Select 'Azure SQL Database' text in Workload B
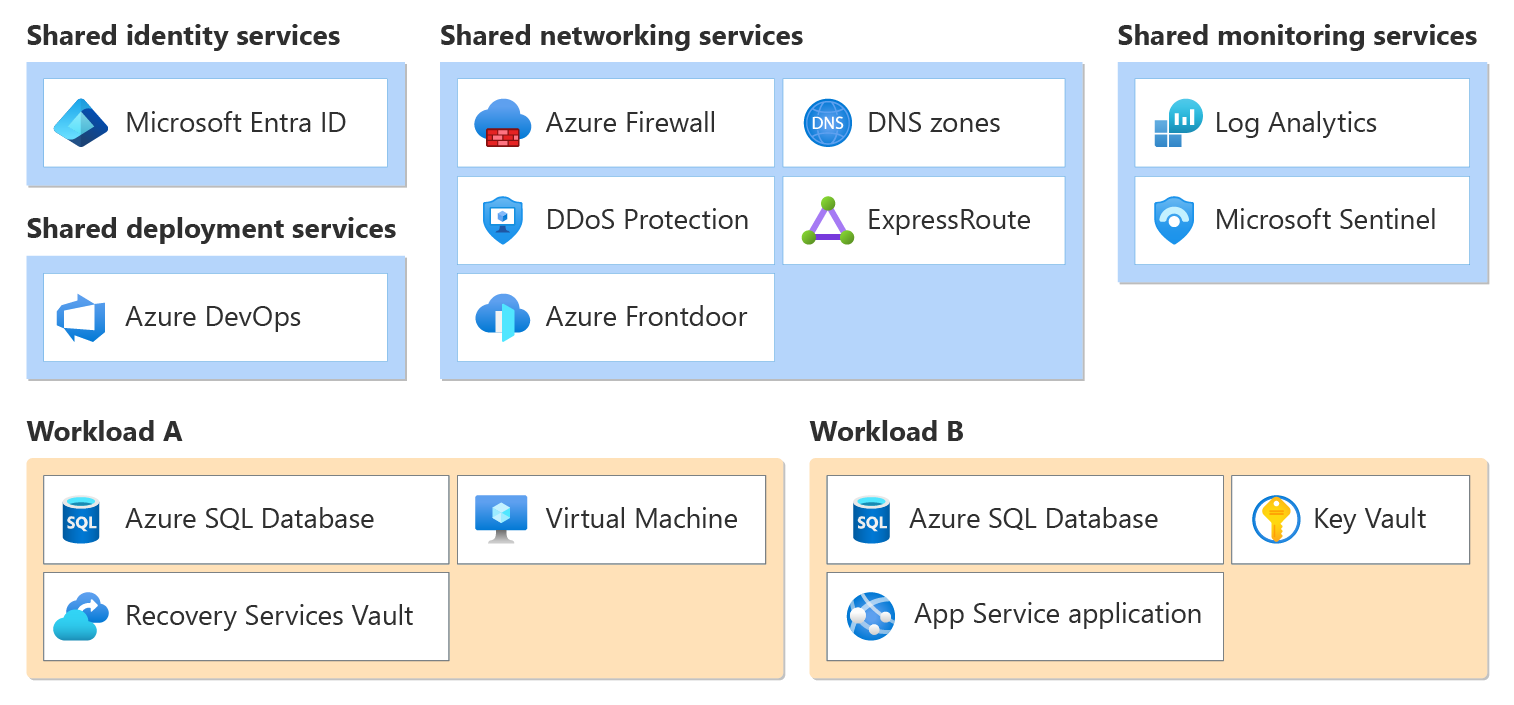This screenshot has height=705, width=1514. (1034, 519)
